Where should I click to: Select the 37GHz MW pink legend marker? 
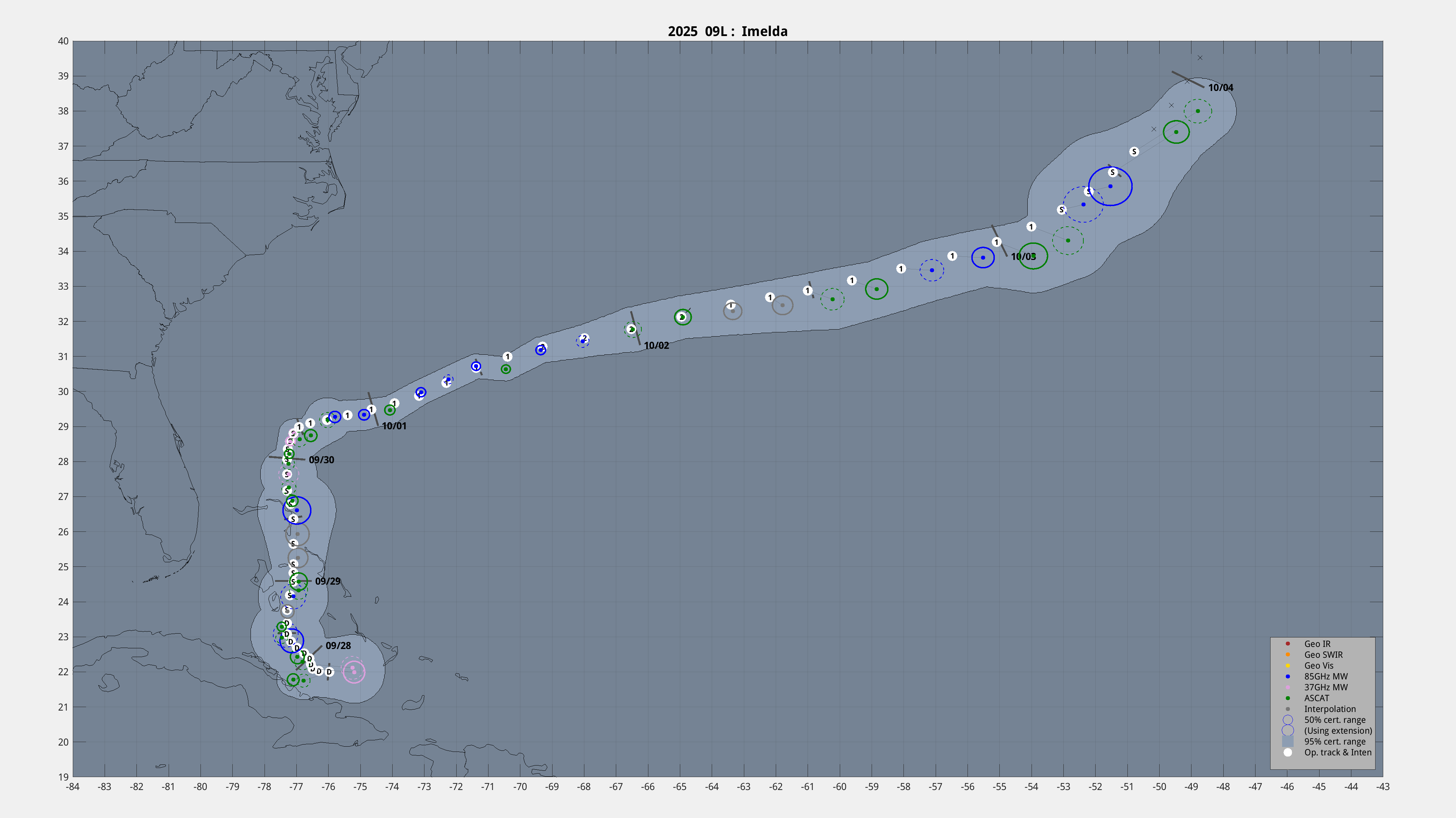pos(1288,687)
